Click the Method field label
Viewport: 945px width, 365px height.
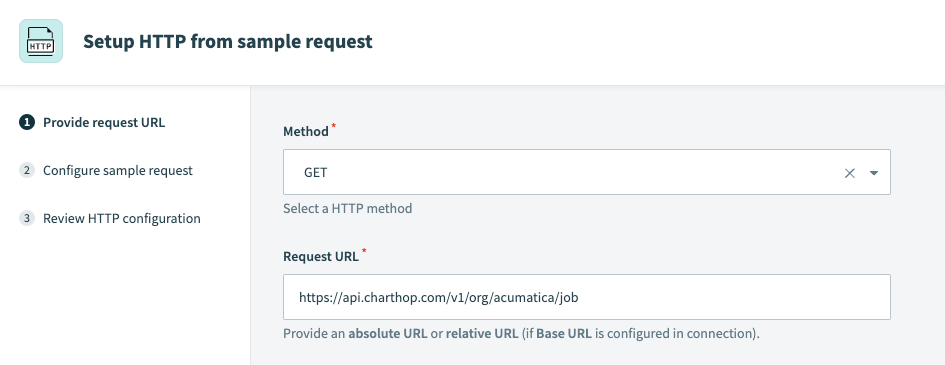[306, 131]
